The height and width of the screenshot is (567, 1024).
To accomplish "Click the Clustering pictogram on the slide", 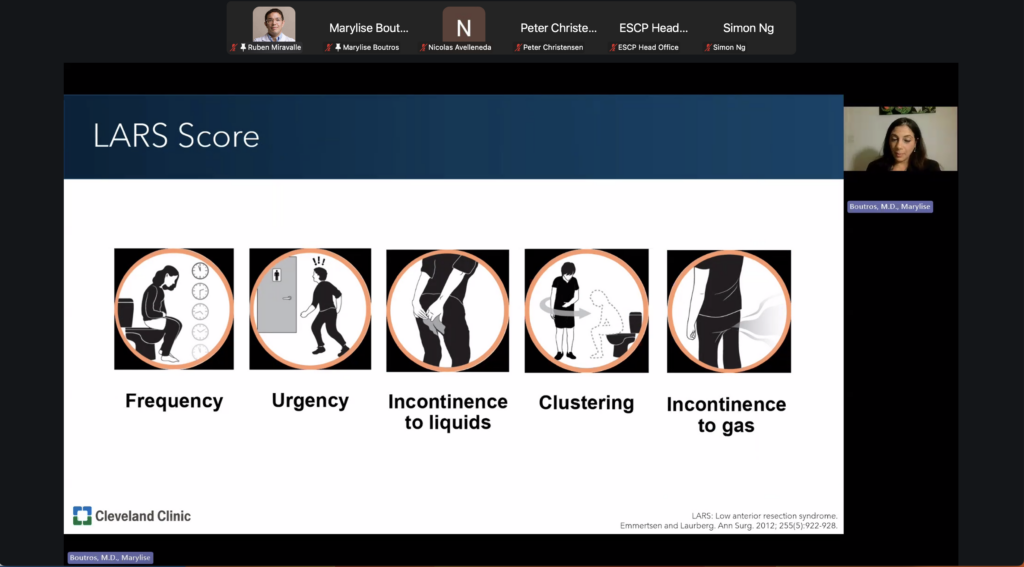I will coord(586,311).
